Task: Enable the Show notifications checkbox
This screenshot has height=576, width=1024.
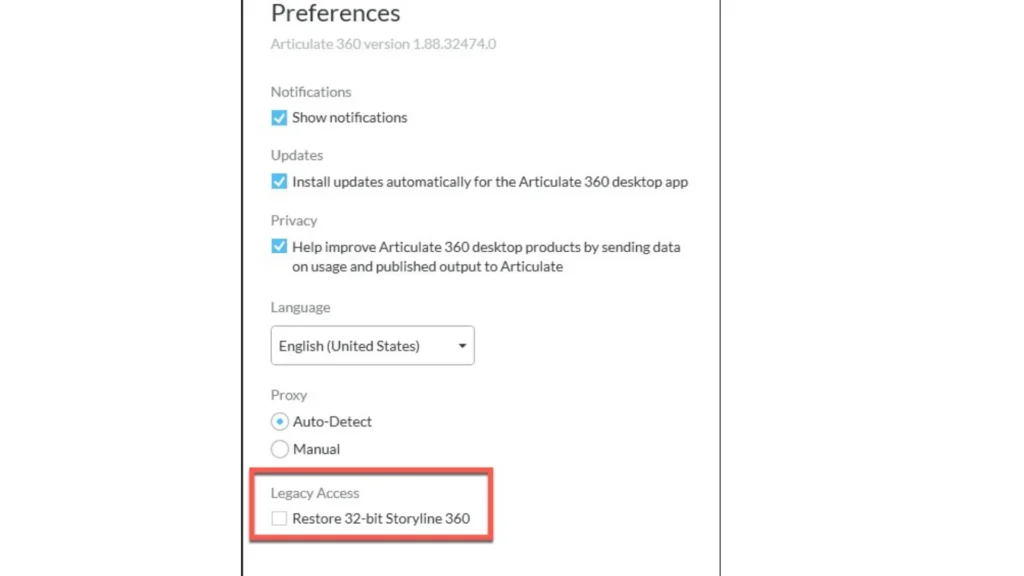Action: 279,117
